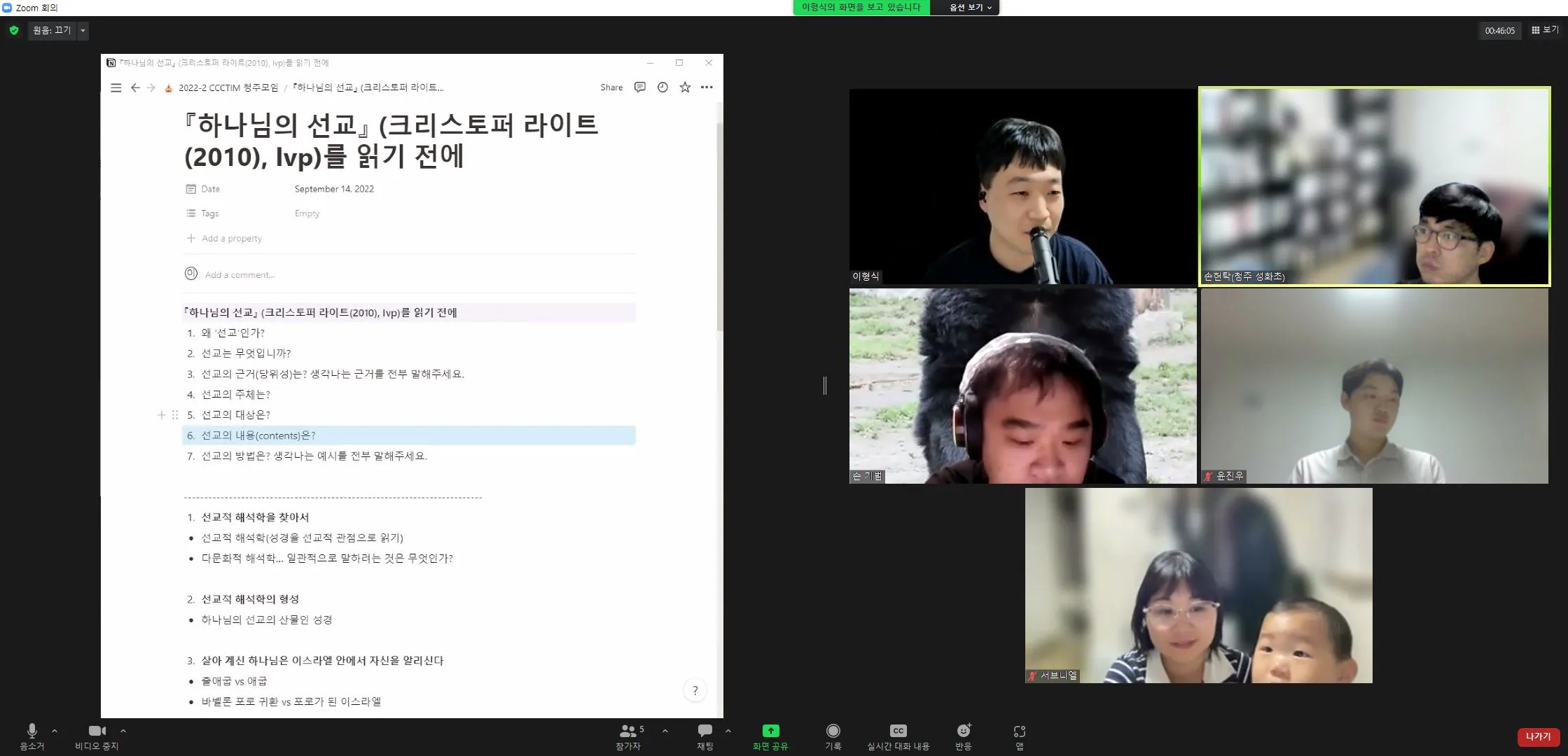This screenshot has height=756, width=1568.
Task: Click the share/video panel divider handle
Action: (825, 386)
